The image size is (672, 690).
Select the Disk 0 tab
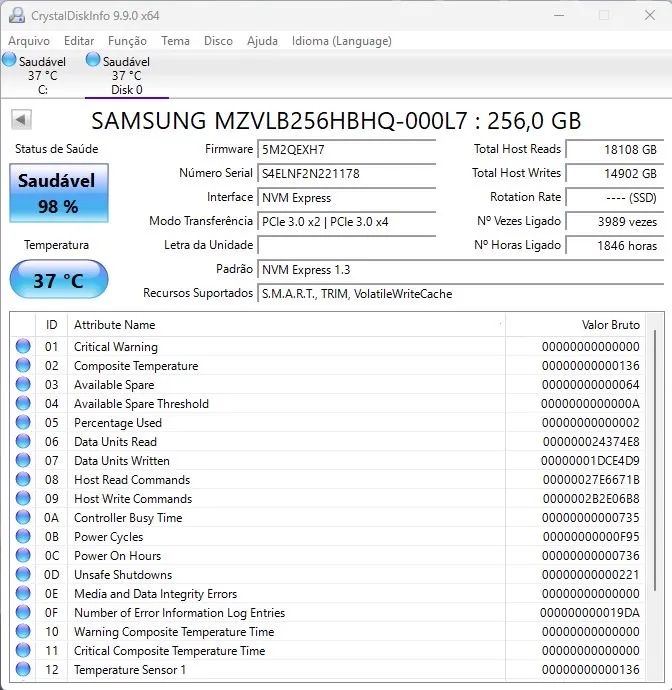(127, 75)
